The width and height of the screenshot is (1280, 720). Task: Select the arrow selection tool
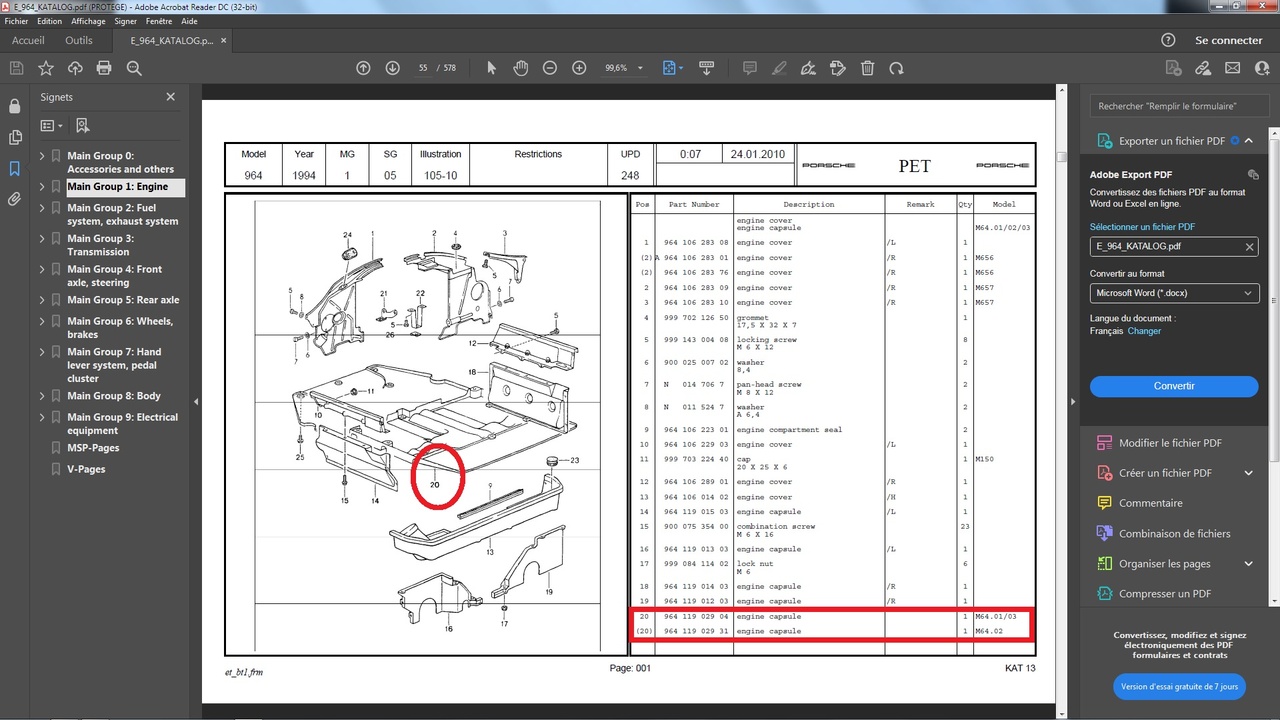click(x=491, y=68)
